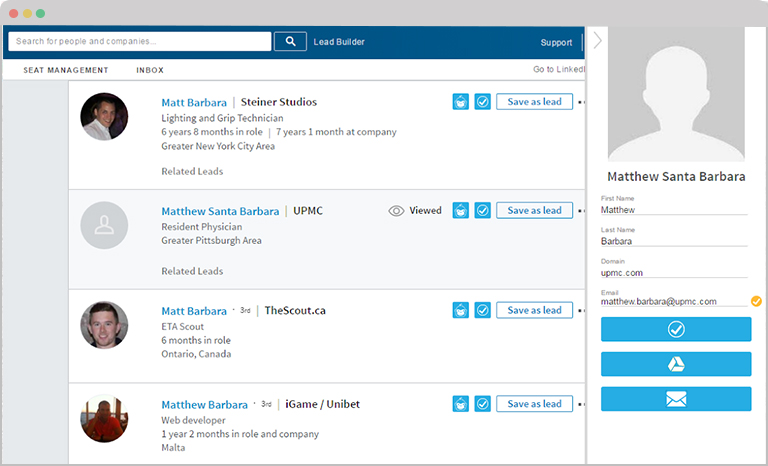This screenshot has width=768, height=466.
Task: Click the search magnifier button
Action: (290, 42)
